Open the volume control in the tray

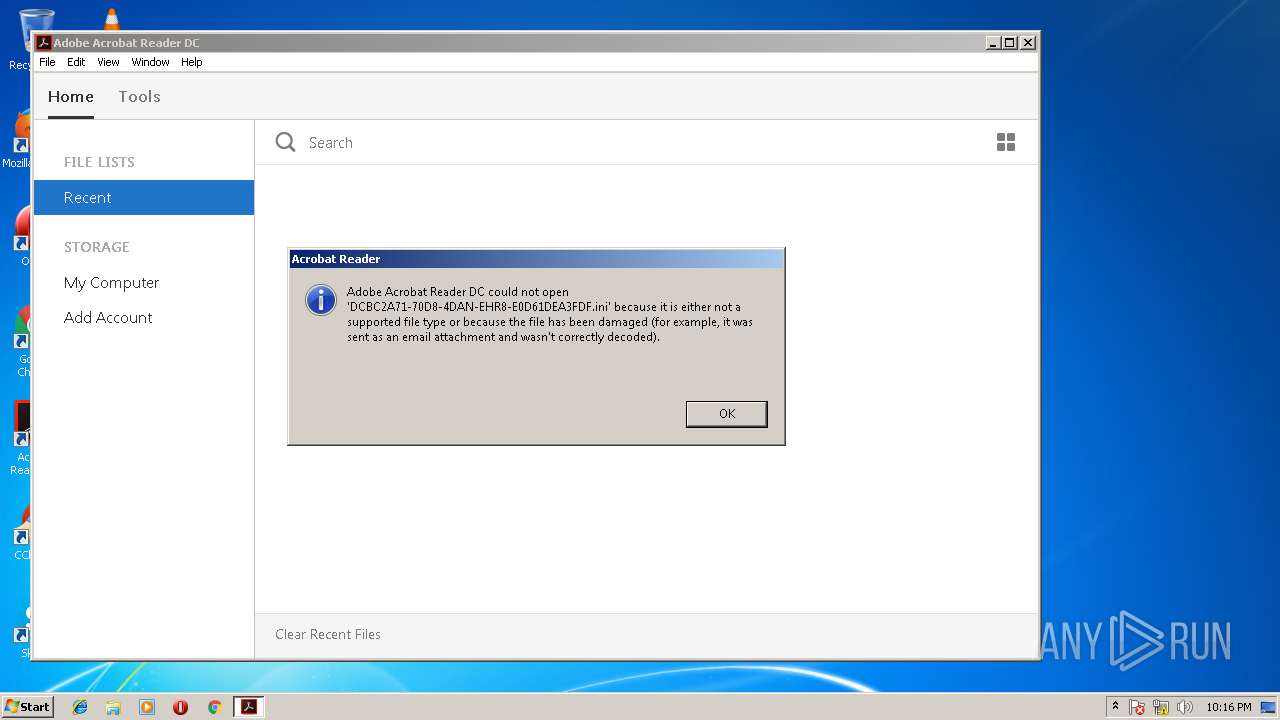[x=1185, y=707]
